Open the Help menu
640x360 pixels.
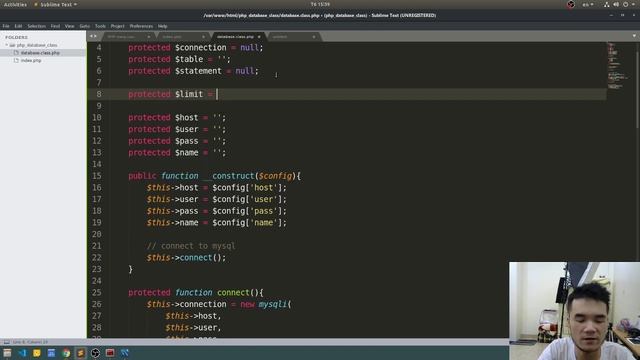(x=162, y=26)
